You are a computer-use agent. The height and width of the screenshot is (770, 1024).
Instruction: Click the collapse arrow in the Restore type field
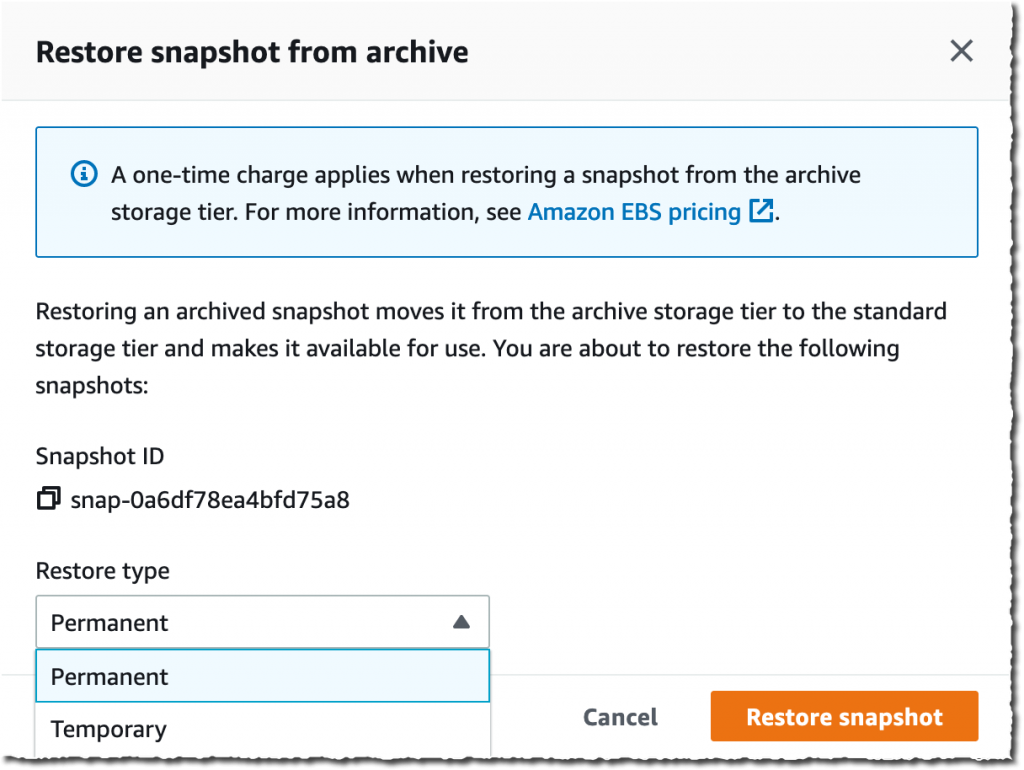pos(461,621)
